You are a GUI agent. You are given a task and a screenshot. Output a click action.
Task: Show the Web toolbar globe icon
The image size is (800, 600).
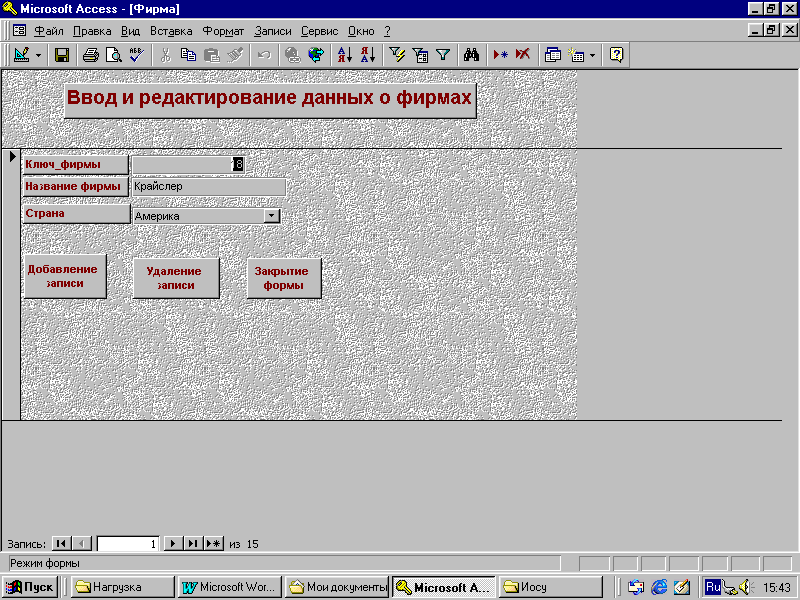coord(316,55)
